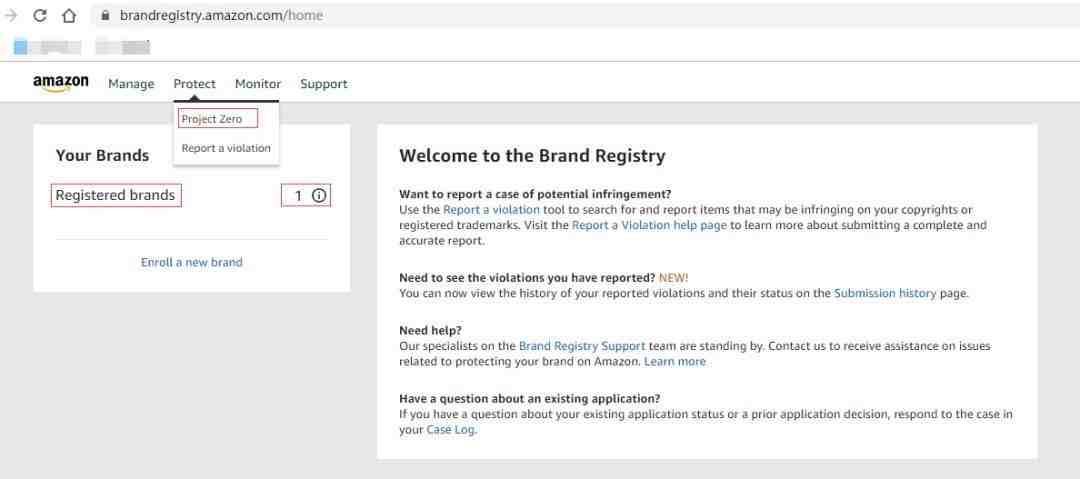Open the Case Log link
The height and width of the screenshot is (479, 1080).
click(450, 429)
